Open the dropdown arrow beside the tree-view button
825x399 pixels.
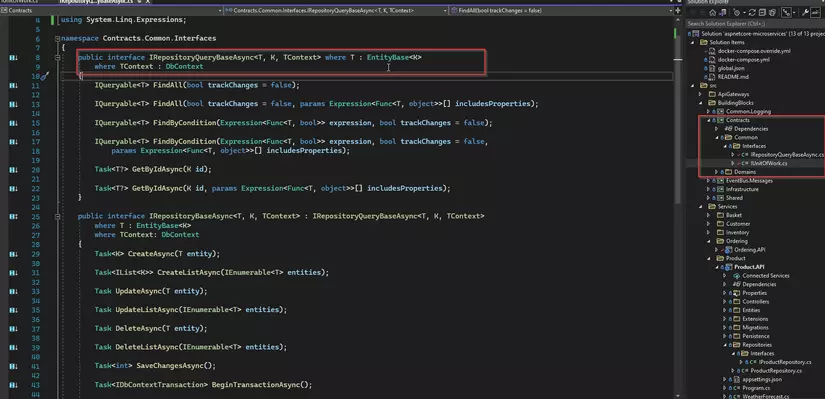point(794,13)
